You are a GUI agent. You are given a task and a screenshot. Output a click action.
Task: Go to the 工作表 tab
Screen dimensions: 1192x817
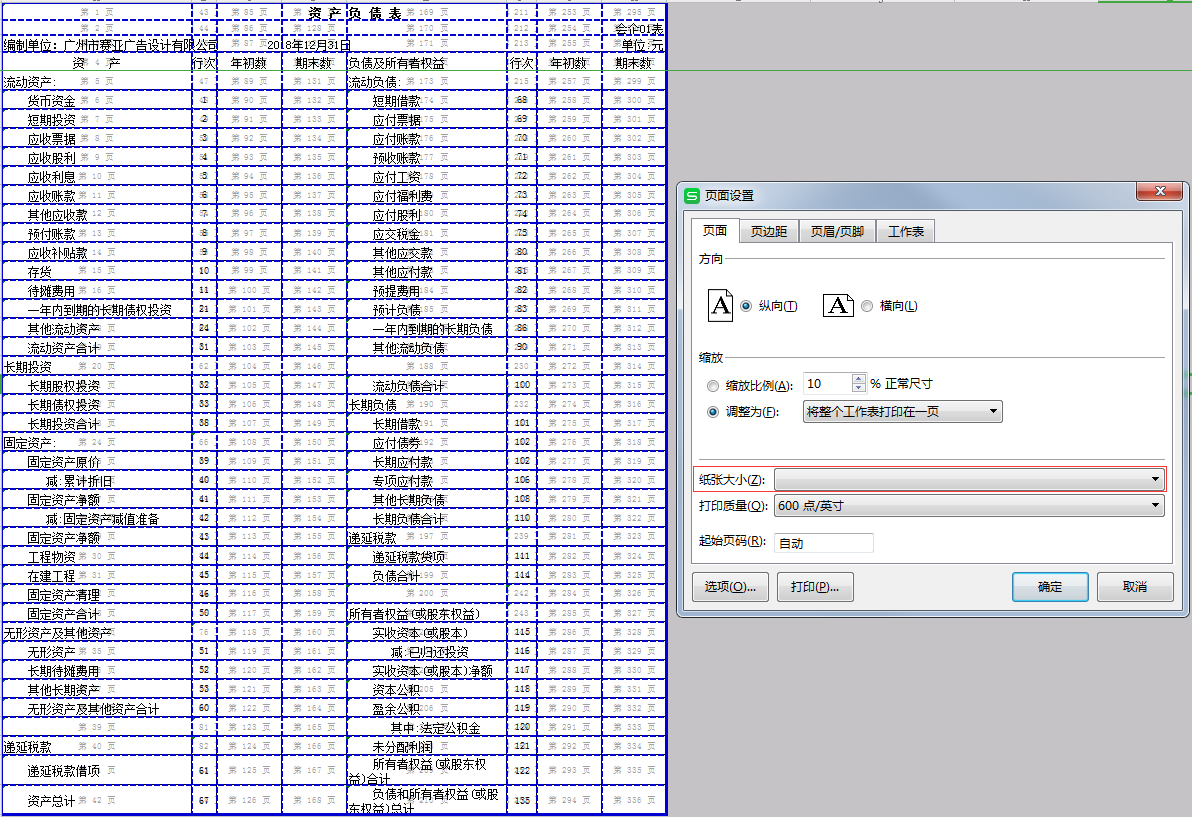coord(906,232)
